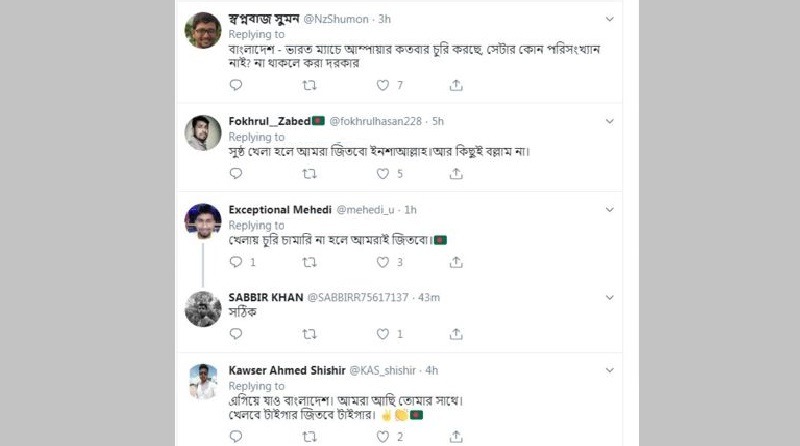Viewport: 800px width, 446px height.
Task: Like Exceptional Mehedi's tweet
Action: coord(382,262)
